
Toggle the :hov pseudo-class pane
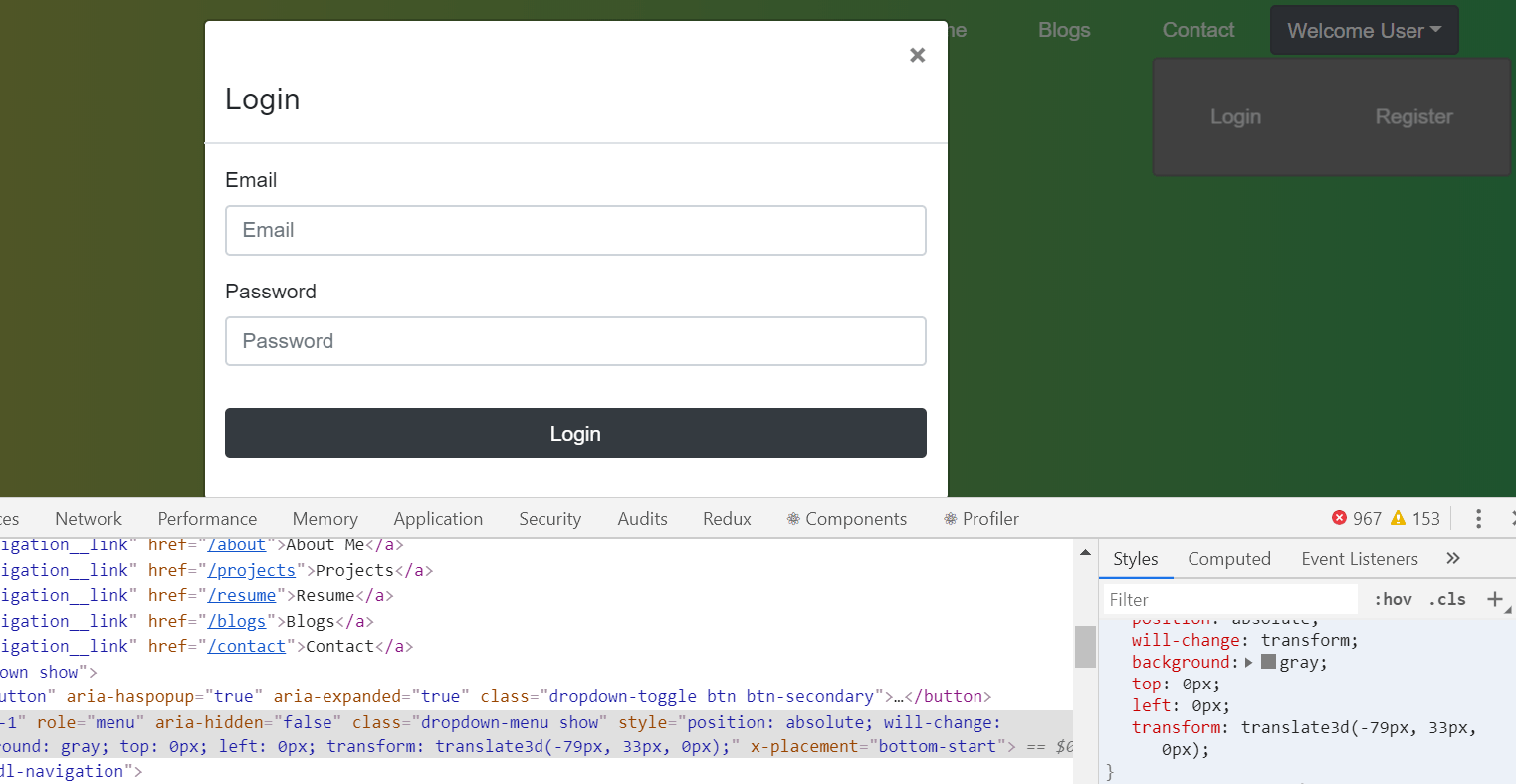click(1392, 598)
